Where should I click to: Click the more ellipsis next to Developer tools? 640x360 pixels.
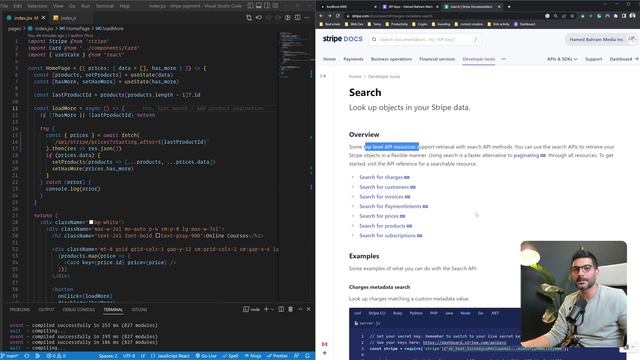coord(503,59)
